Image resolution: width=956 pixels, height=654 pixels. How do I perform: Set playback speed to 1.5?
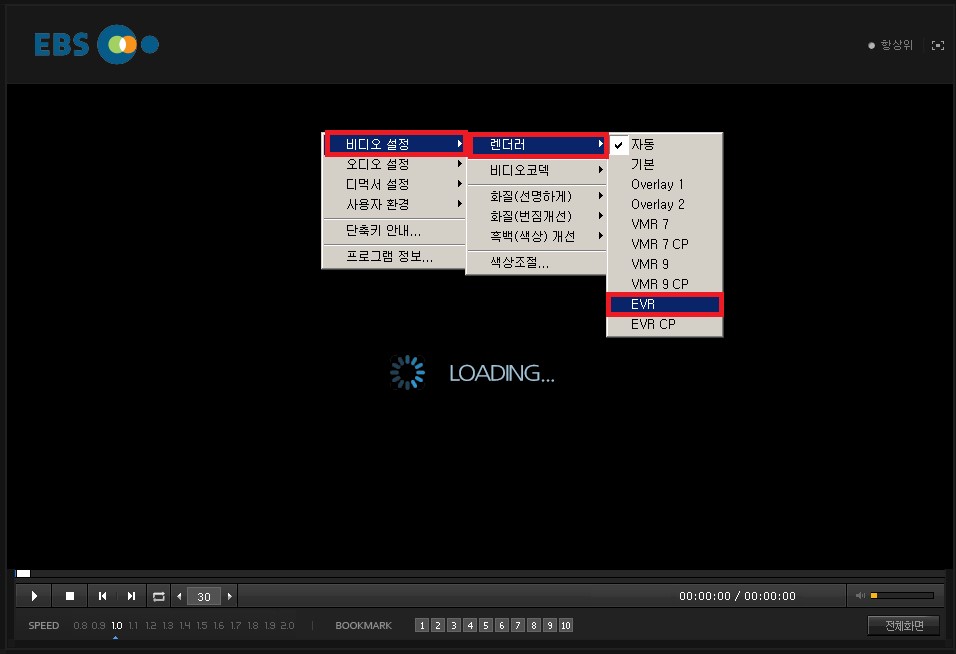[204, 626]
